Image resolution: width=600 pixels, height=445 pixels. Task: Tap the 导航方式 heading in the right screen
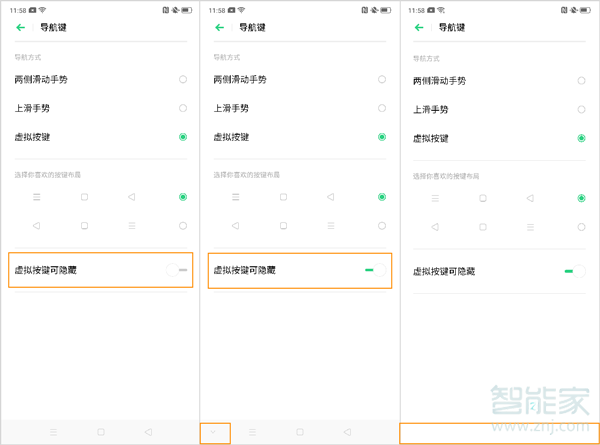(426, 59)
